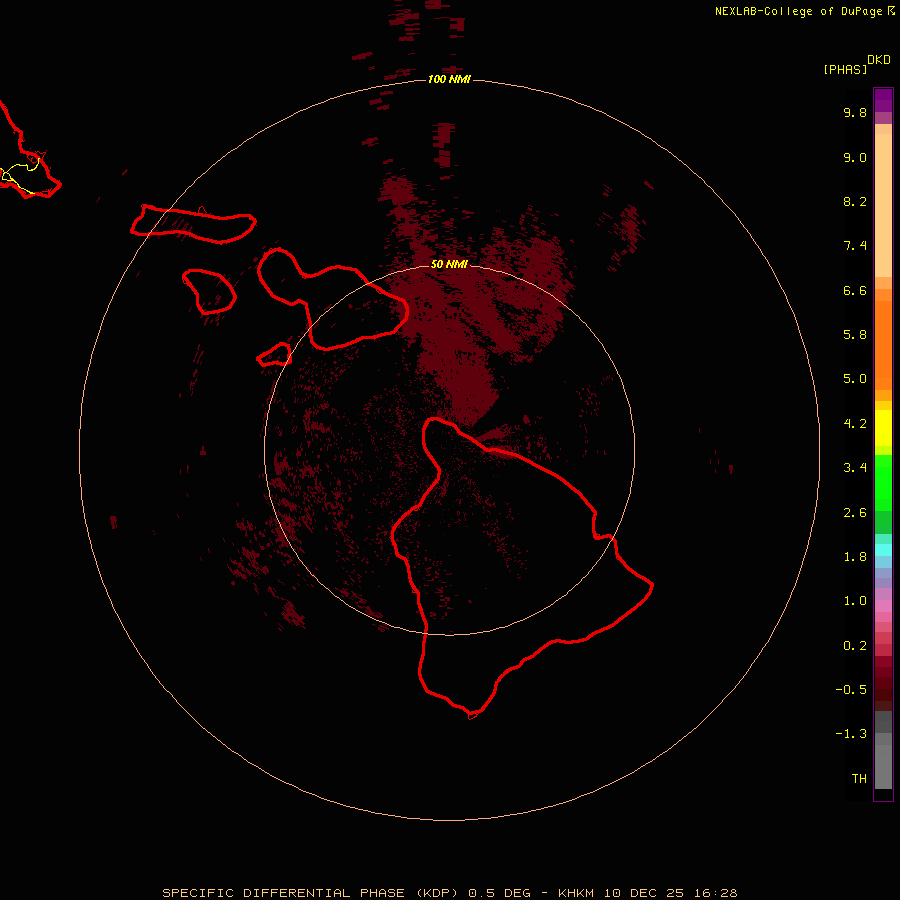Click the 0.5 DEG elevation text
This screenshot has width=900, height=900.
(499, 893)
